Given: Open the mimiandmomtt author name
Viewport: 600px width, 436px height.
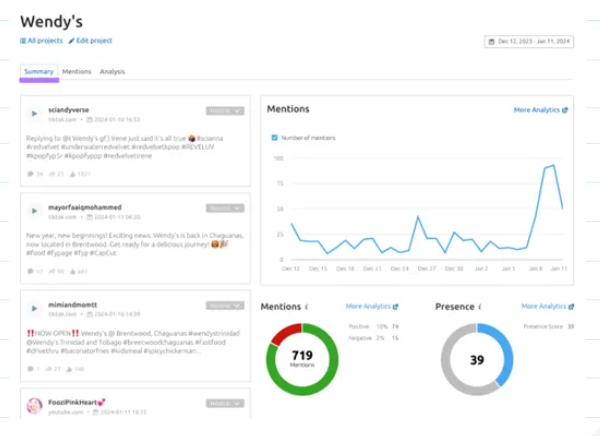Looking at the screenshot, I should 72,305.
